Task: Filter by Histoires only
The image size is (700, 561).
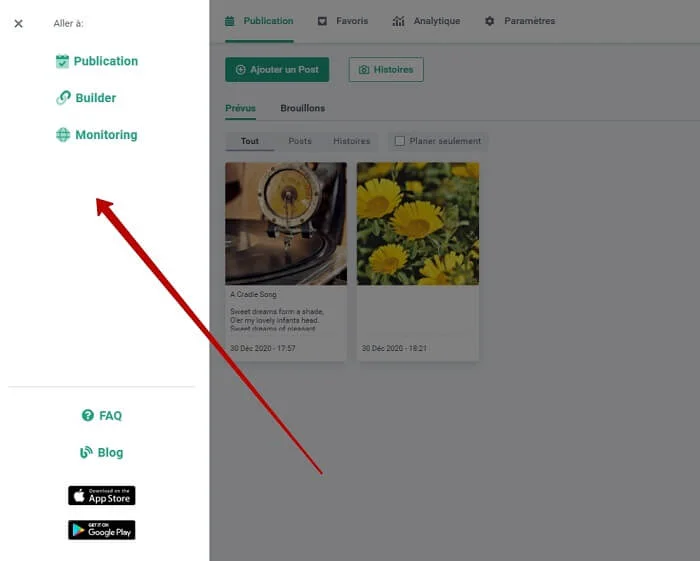Action: [x=351, y=141]
